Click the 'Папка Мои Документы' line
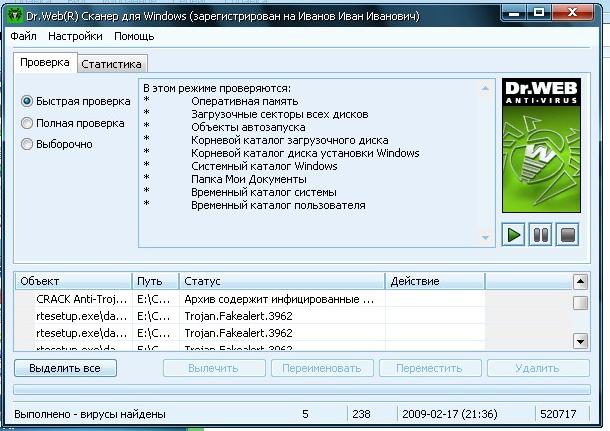The width and height of the screenshot is (610, 431). pyautogui.click(x=249, y=179)
